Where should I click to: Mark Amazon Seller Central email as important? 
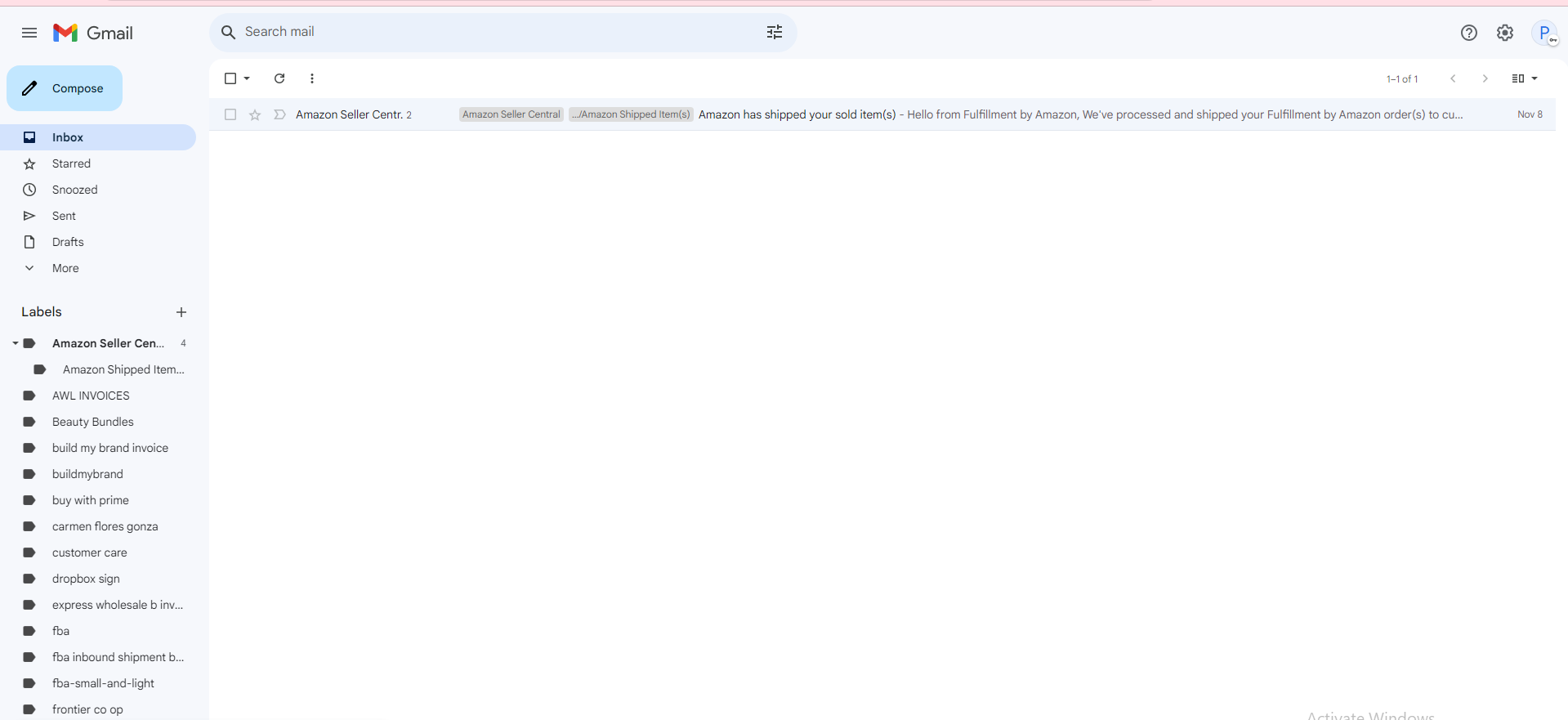coord(279,114)
